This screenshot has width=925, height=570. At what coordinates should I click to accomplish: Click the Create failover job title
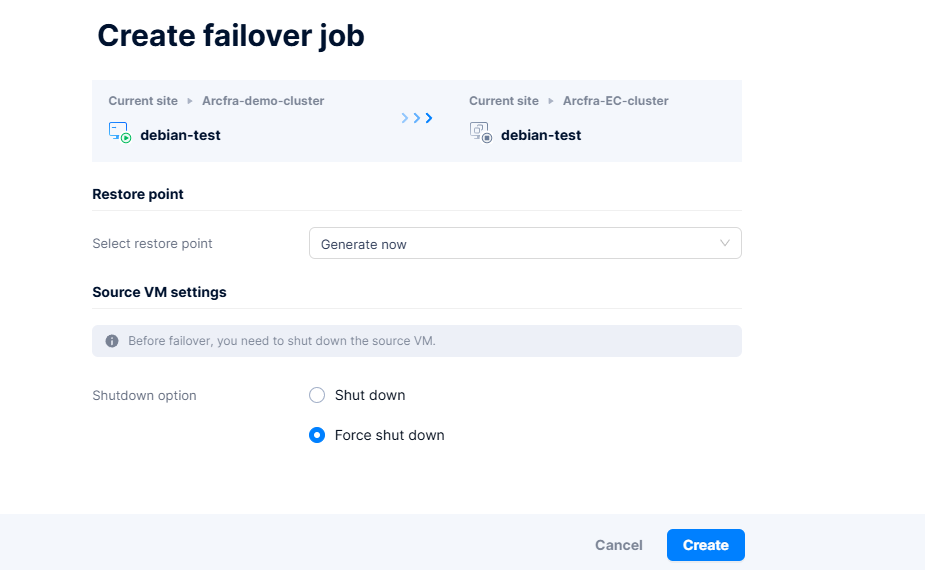click(x=231, y=36)
